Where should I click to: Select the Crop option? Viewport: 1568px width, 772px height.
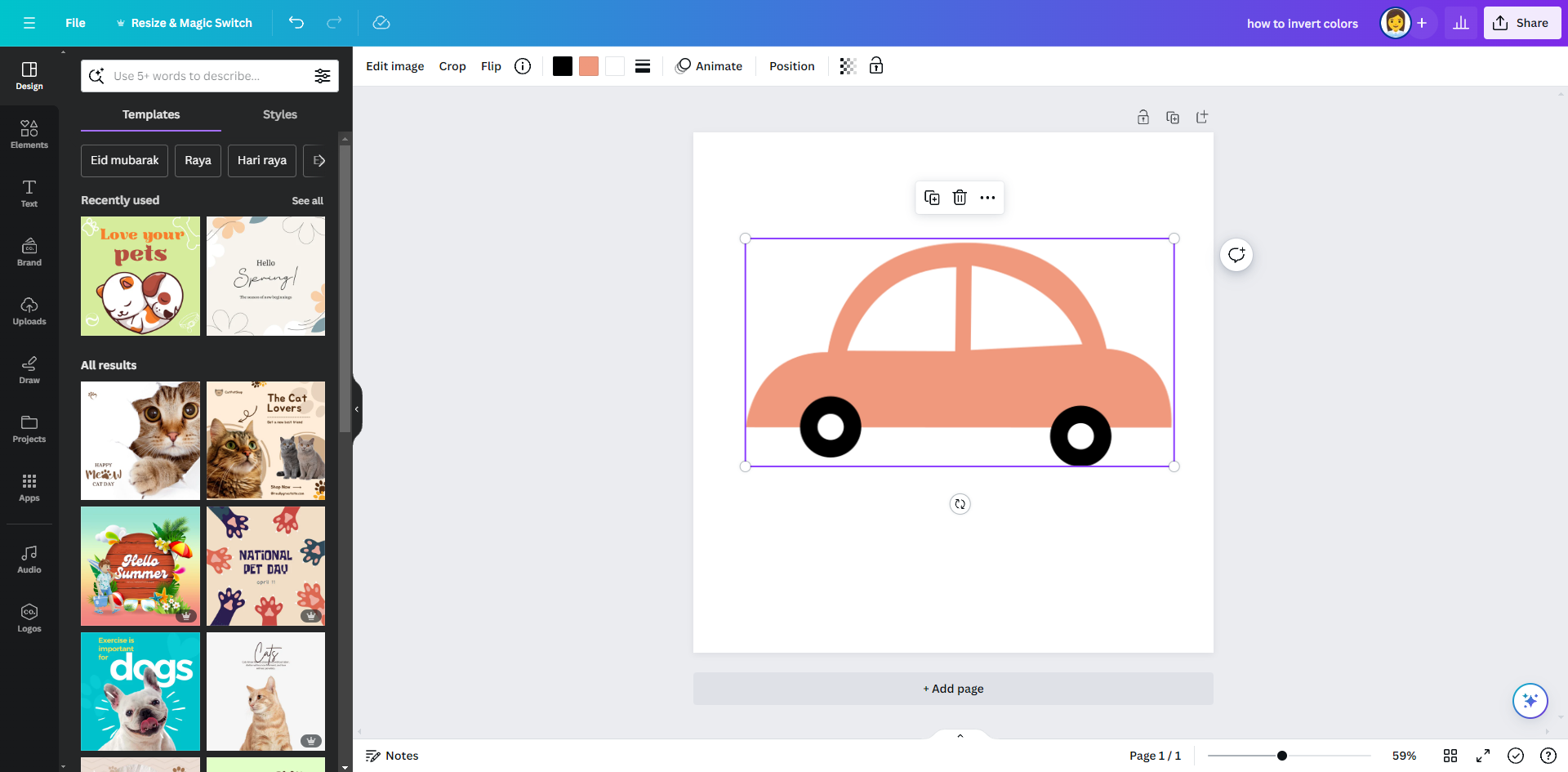click(x=452, y=66)
